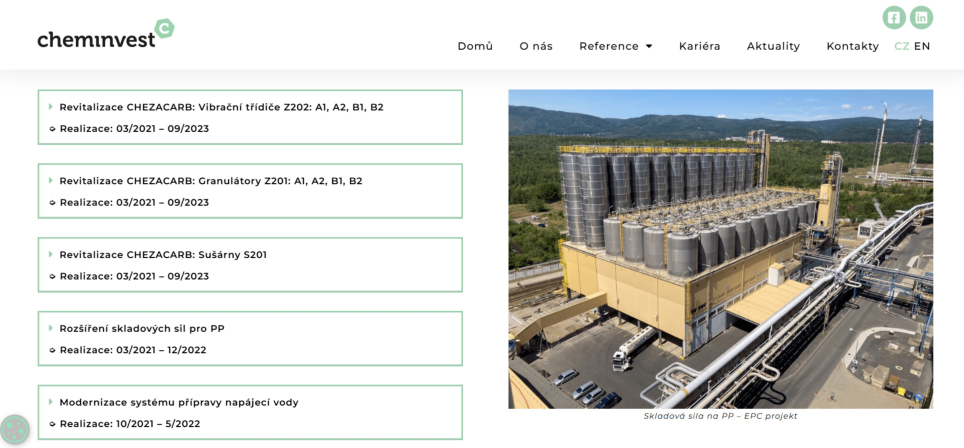
Task: Click the Cheminvest logo
Action: 106,34
